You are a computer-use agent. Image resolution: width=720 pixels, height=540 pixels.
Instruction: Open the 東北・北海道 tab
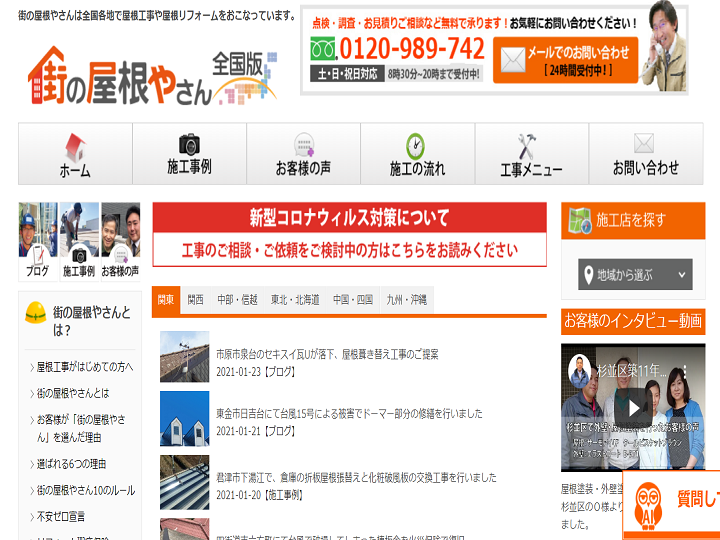pyautogui.click(x=295, y=299)
